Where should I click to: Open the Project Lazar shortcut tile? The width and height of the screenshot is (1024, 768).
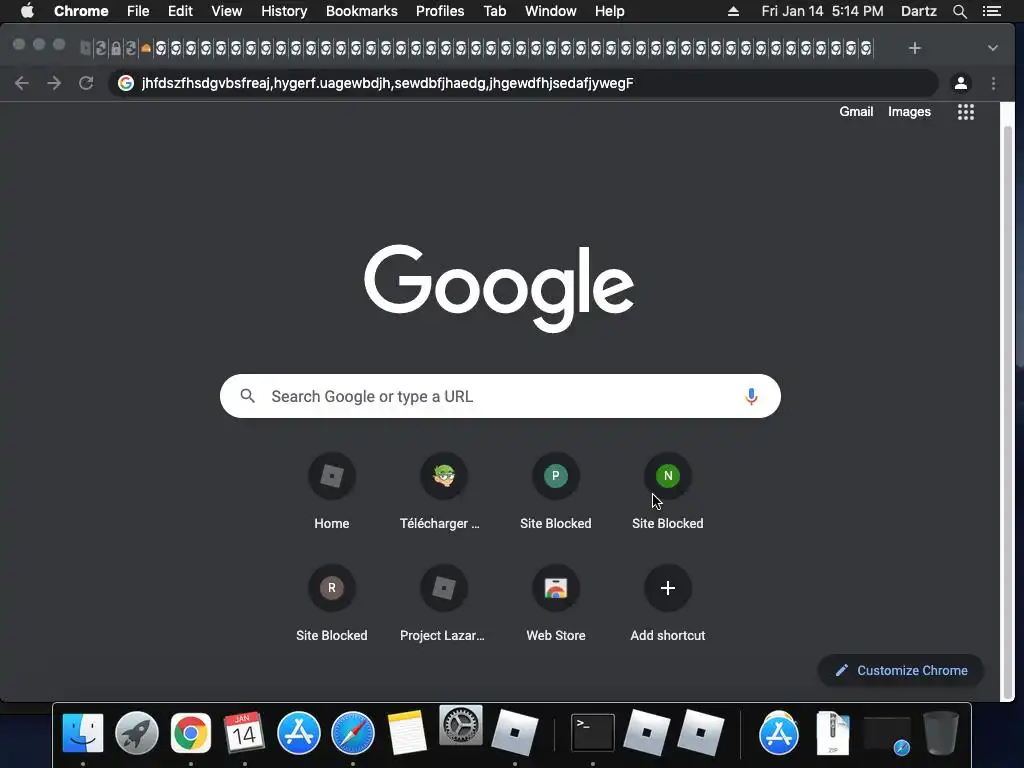click(x=443, y=604)
